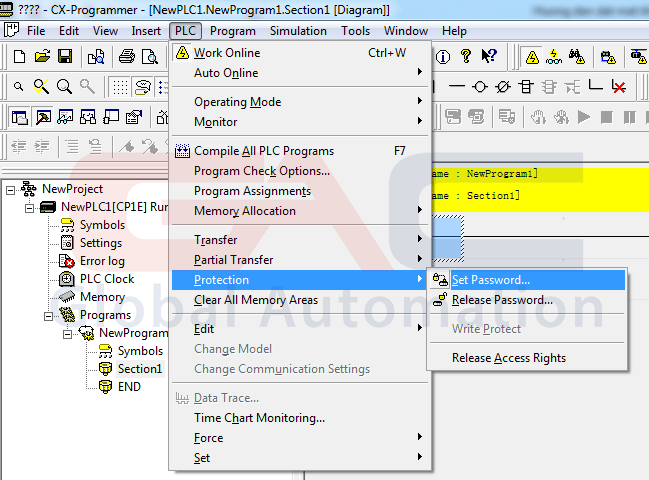
Task: Click the Zoom Out magnifier icon
Action: pyautogui.click(x=18, y=86)
